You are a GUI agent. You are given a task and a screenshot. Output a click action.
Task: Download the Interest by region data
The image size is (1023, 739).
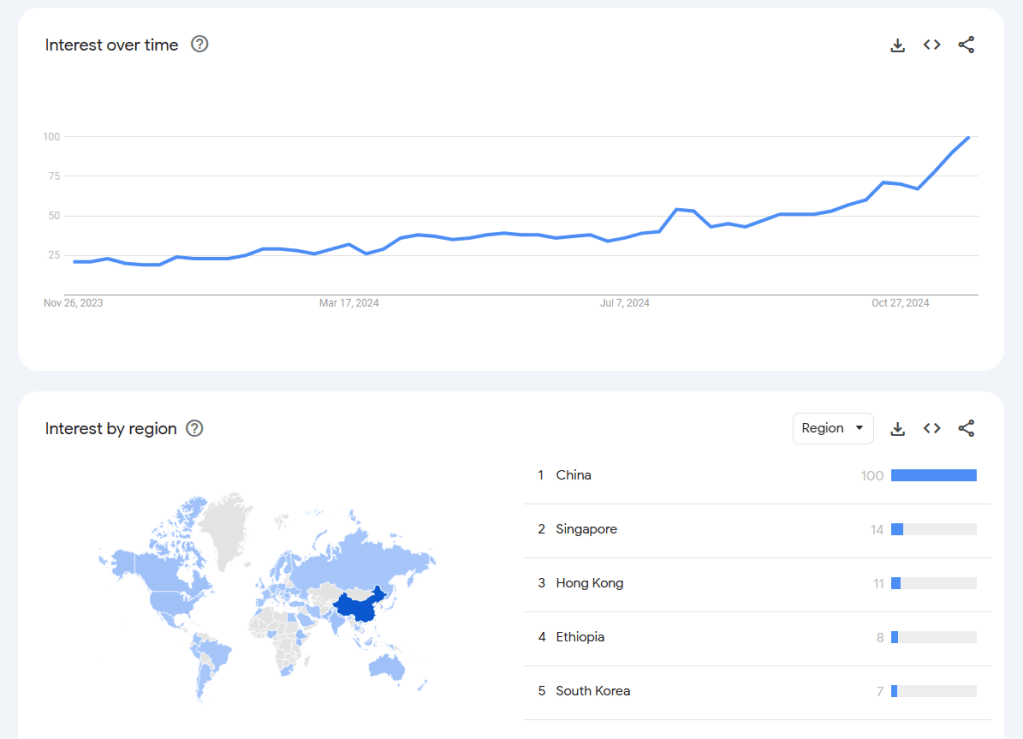coord(898,429)
